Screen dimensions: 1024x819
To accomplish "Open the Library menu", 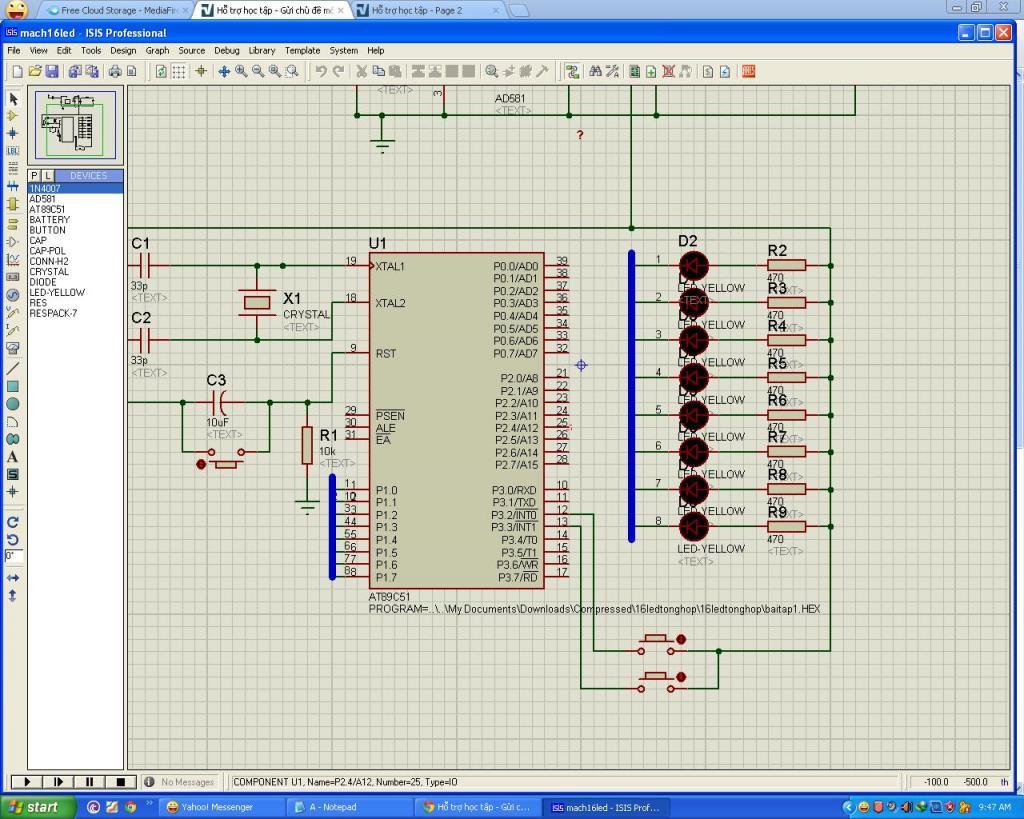I will coord(262,50).
